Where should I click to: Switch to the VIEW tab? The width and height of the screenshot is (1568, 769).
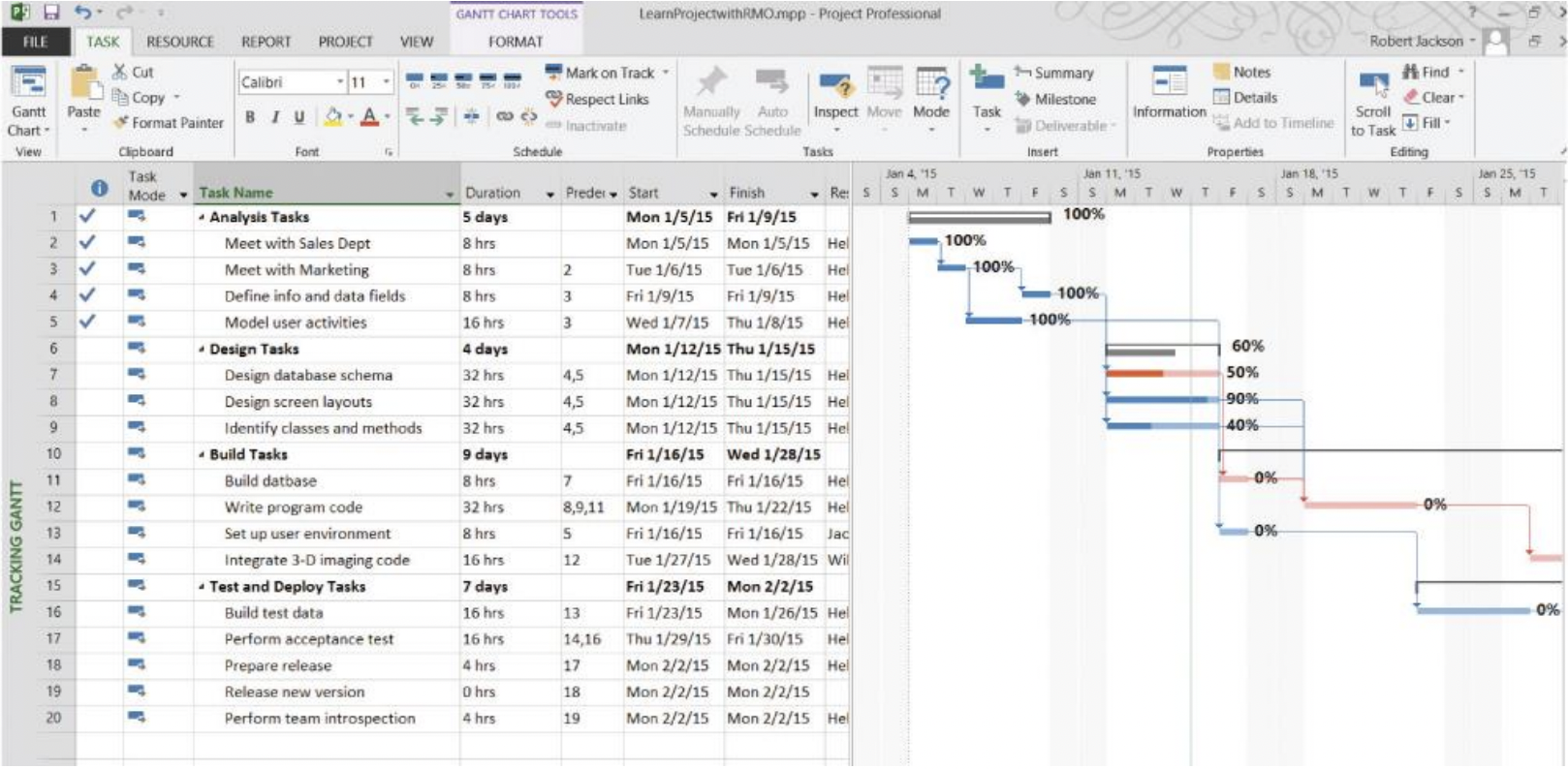pyautogui.click(x=417, y=42)
